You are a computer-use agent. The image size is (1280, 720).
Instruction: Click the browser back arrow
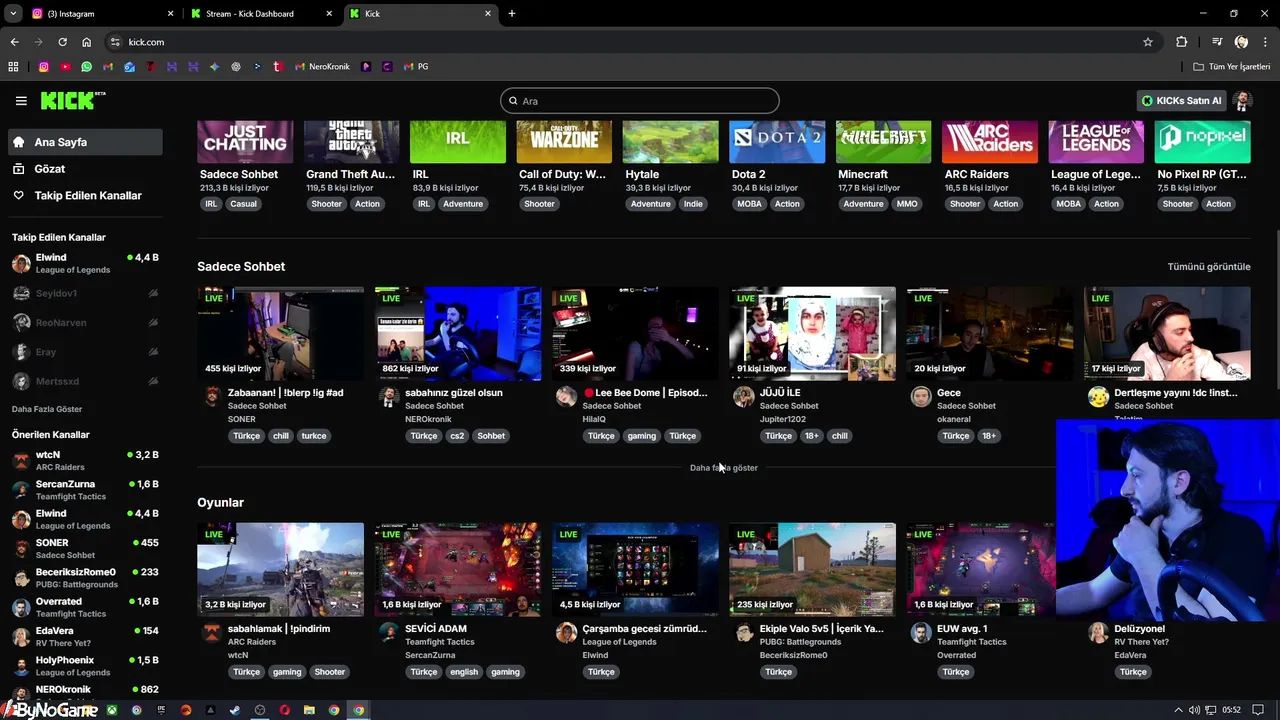(x=14, y=42)
